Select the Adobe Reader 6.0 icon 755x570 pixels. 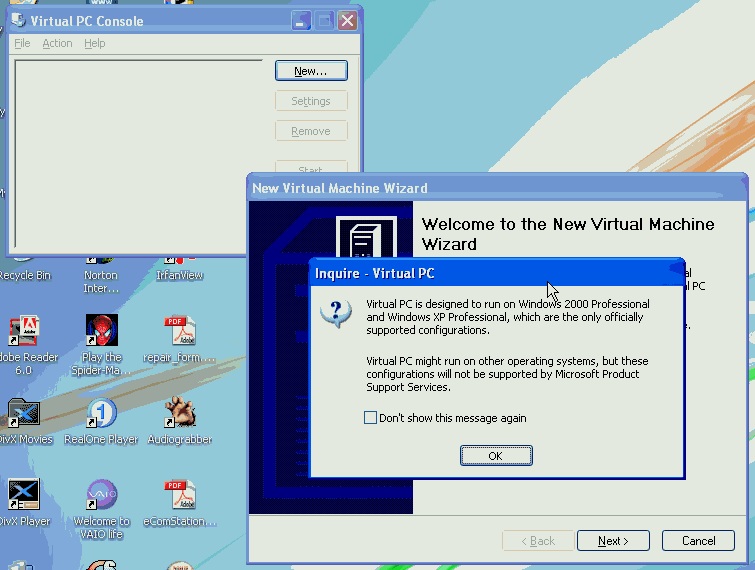(x=24, y=330)
